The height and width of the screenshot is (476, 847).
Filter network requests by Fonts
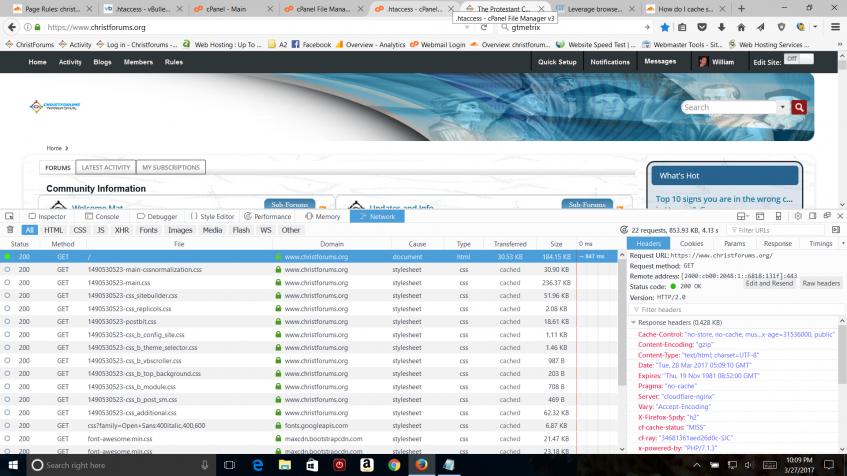[x=148, y=230]
